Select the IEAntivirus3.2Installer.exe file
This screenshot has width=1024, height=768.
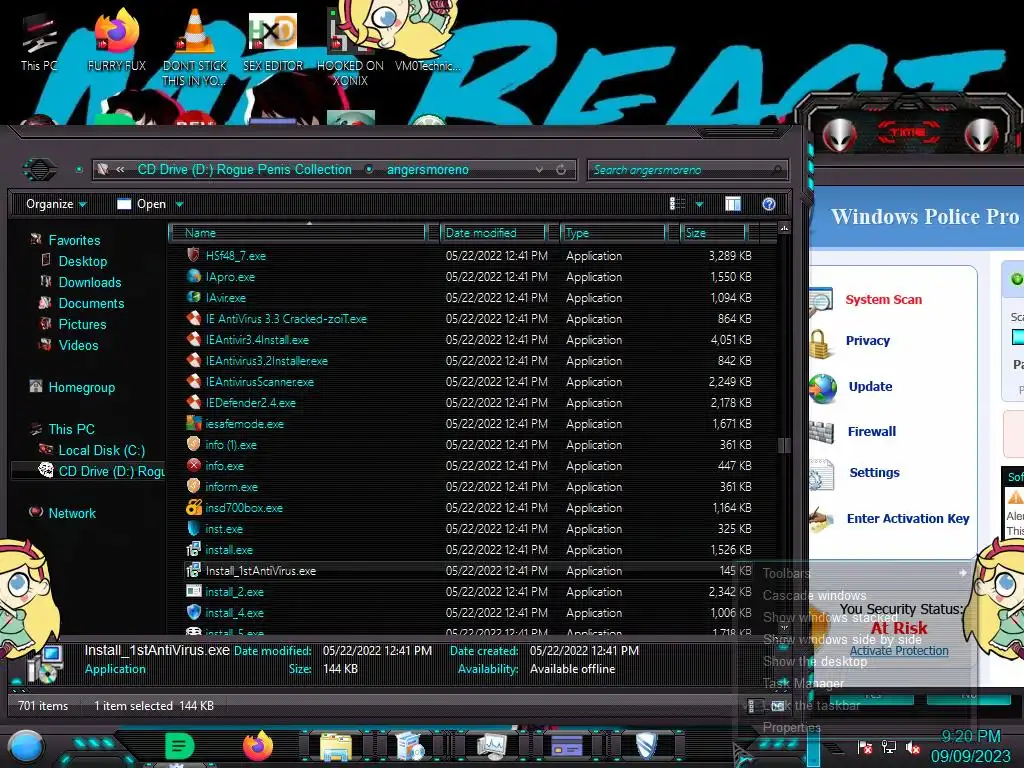(266, 360)
